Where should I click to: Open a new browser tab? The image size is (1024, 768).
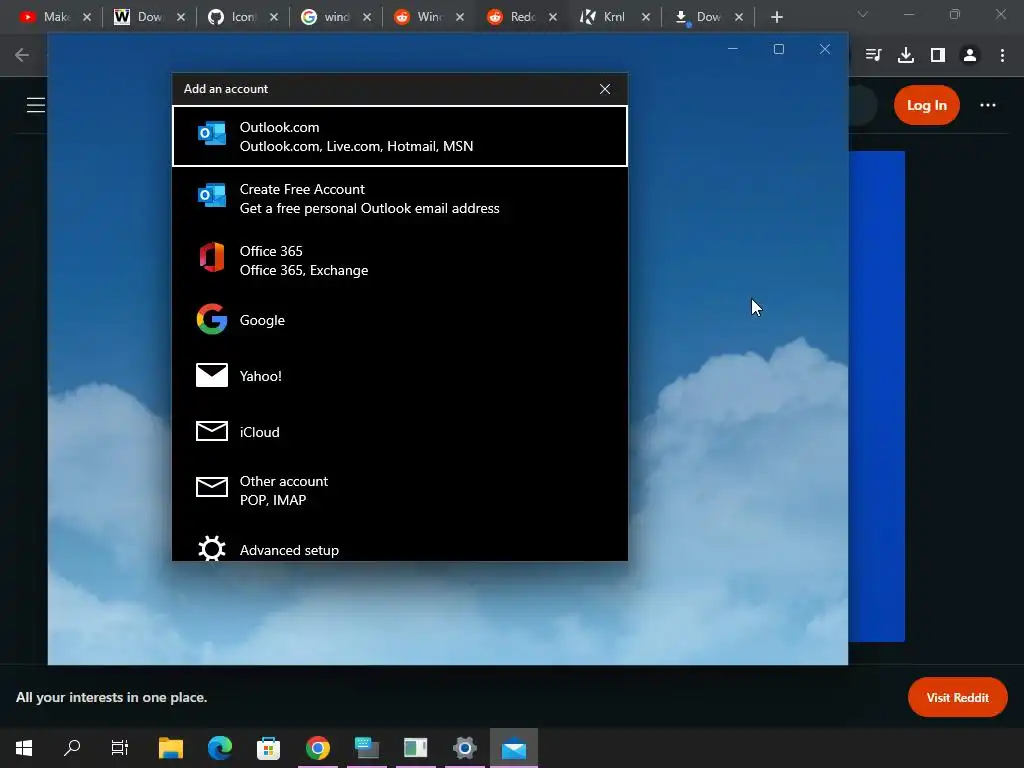[x=776, y=17]
